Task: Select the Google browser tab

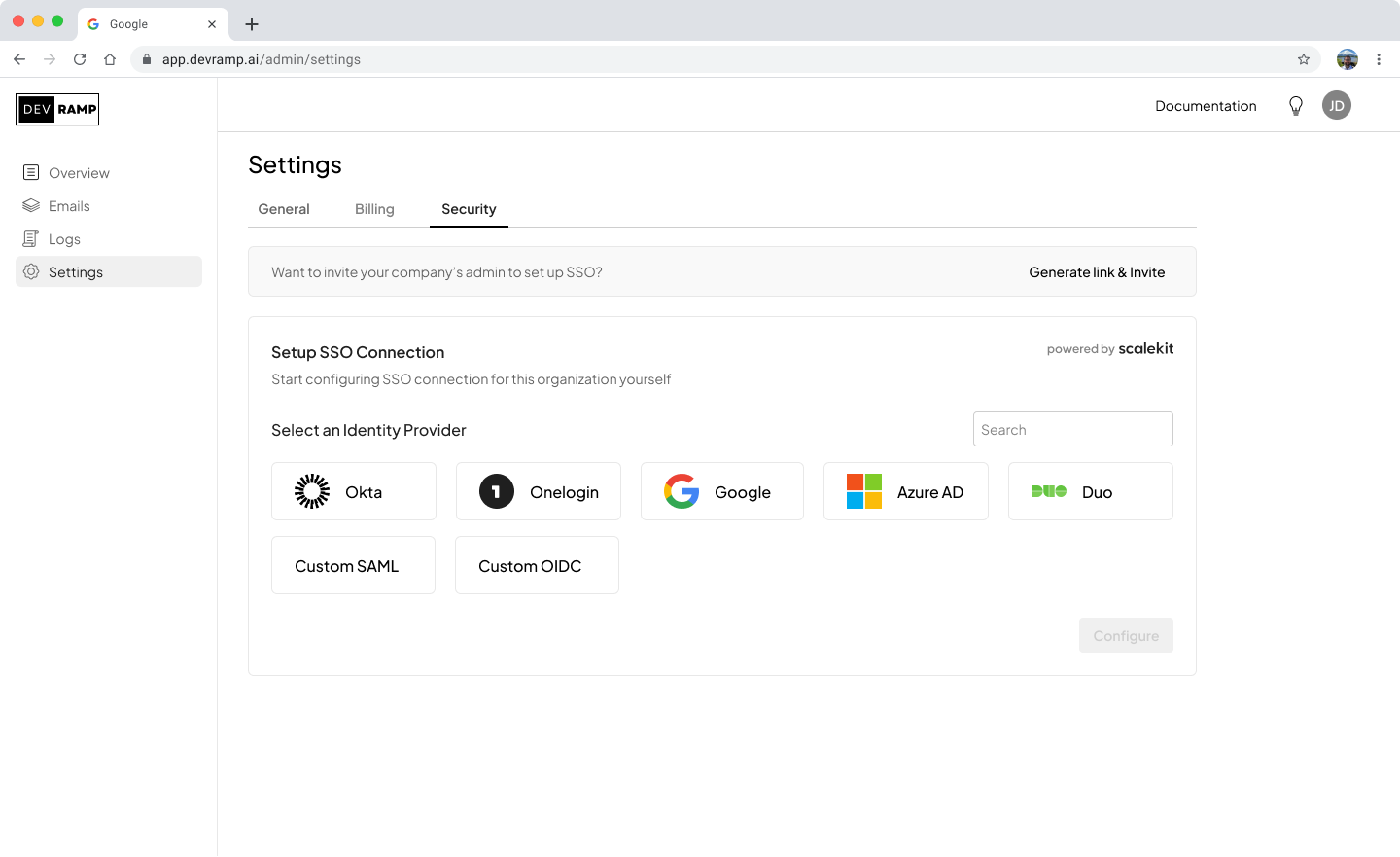Action: [153, 24]
